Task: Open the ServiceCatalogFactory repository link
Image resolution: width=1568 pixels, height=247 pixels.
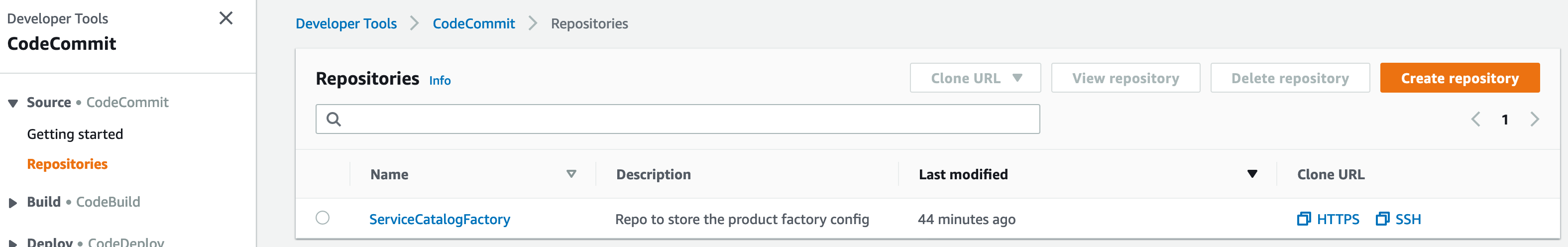Action: pyautogui.click(x=440, y=219)
